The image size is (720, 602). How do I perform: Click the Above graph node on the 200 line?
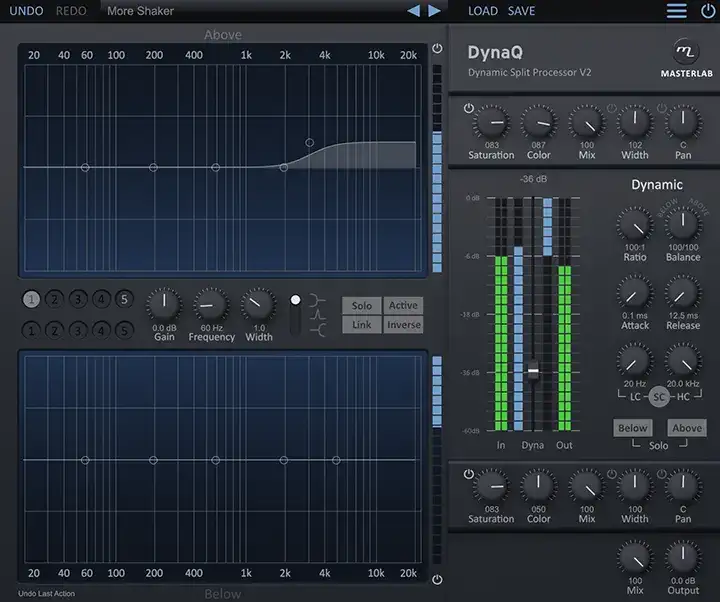coord(153,168)
